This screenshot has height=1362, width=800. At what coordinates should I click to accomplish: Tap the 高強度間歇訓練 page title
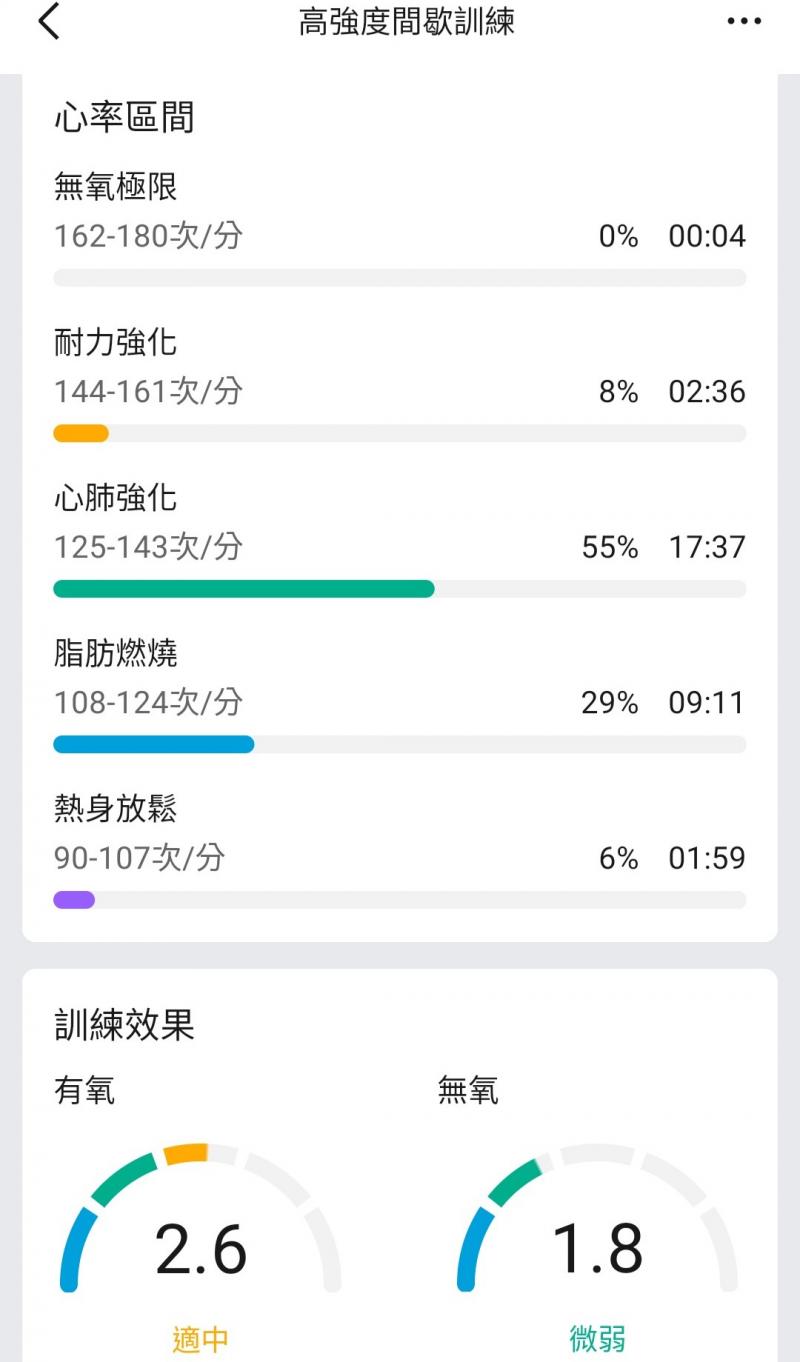coord(406,22)
